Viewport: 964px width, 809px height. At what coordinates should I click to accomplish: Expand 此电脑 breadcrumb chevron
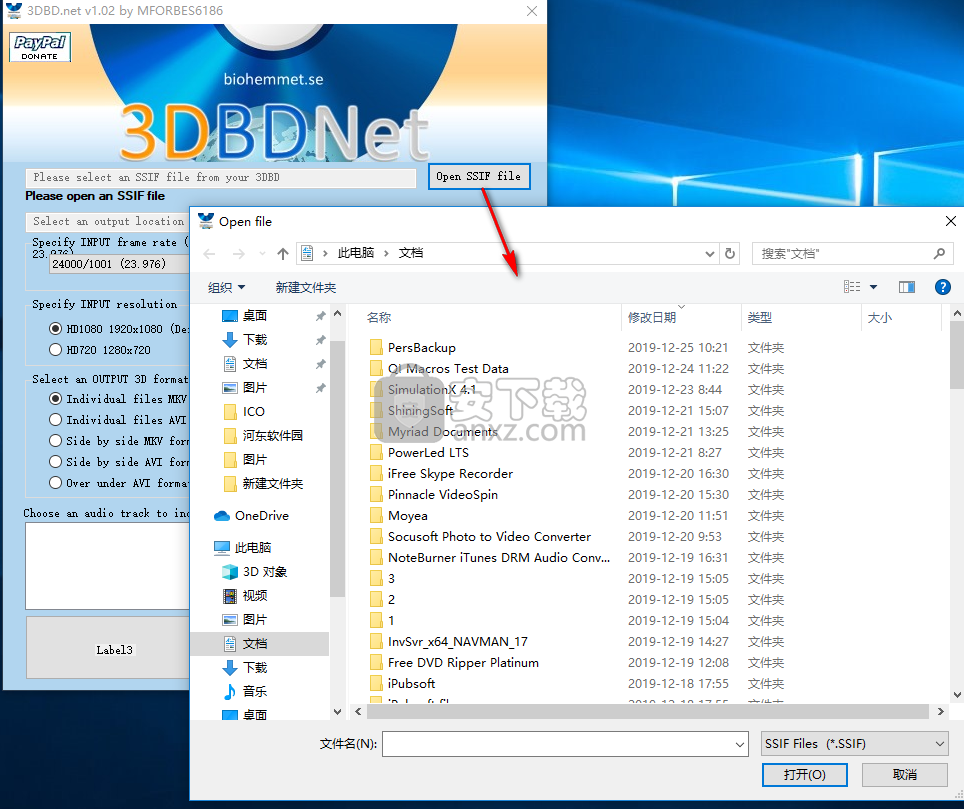pos(386,253)
